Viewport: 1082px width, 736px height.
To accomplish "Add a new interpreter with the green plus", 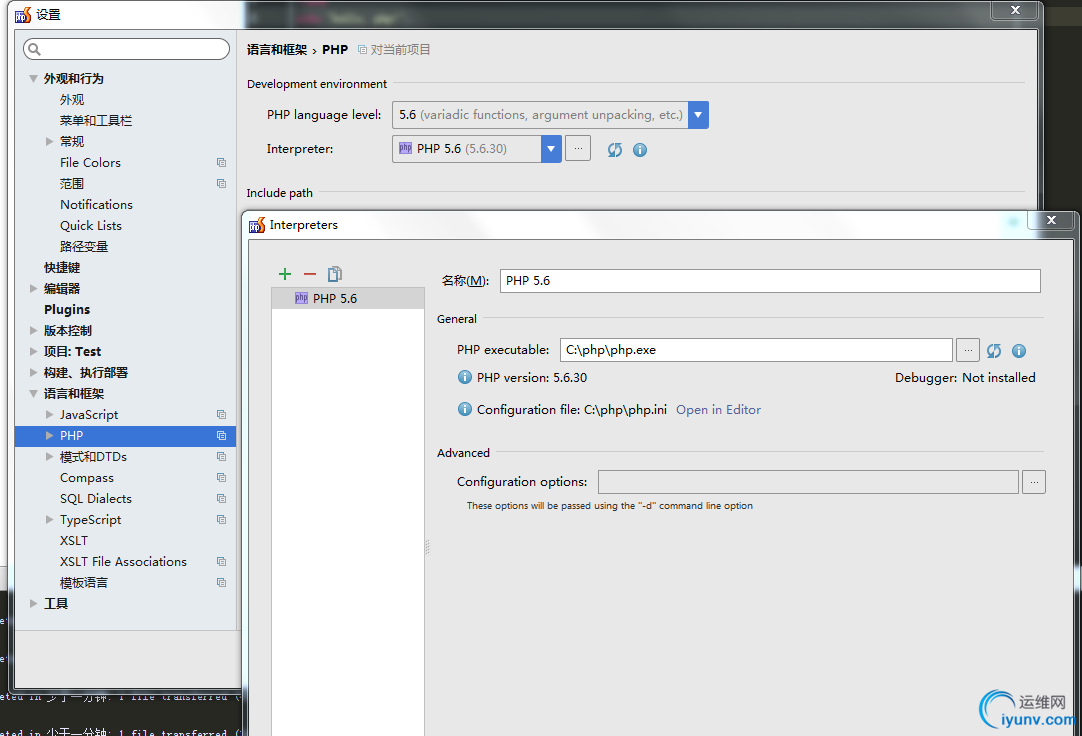I will (285, 274).
